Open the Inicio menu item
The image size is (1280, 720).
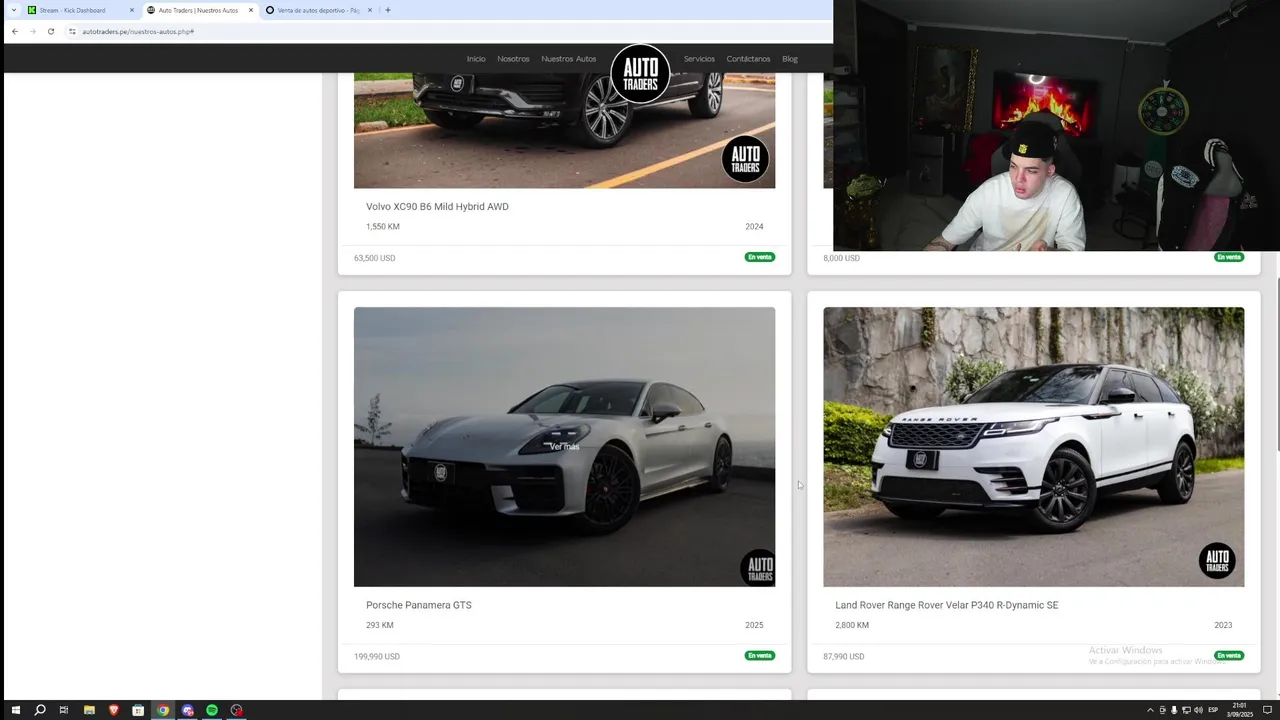476,59
